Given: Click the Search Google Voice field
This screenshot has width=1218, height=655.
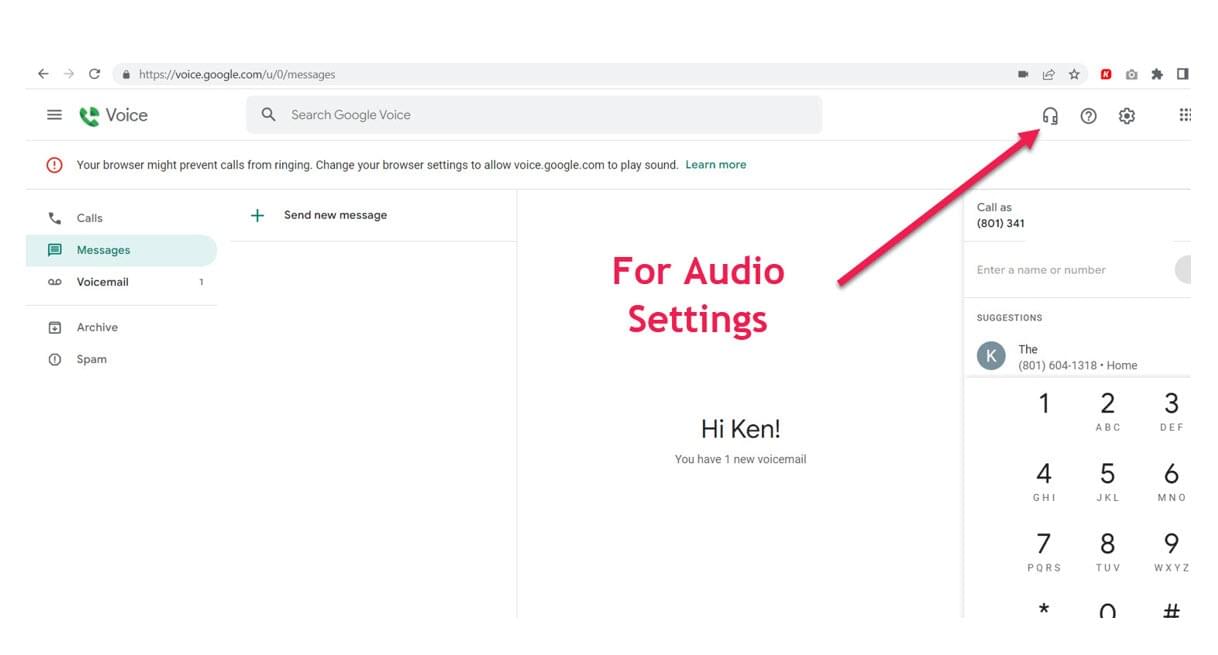Looking at the screenshot, I should tap(540, 115).
